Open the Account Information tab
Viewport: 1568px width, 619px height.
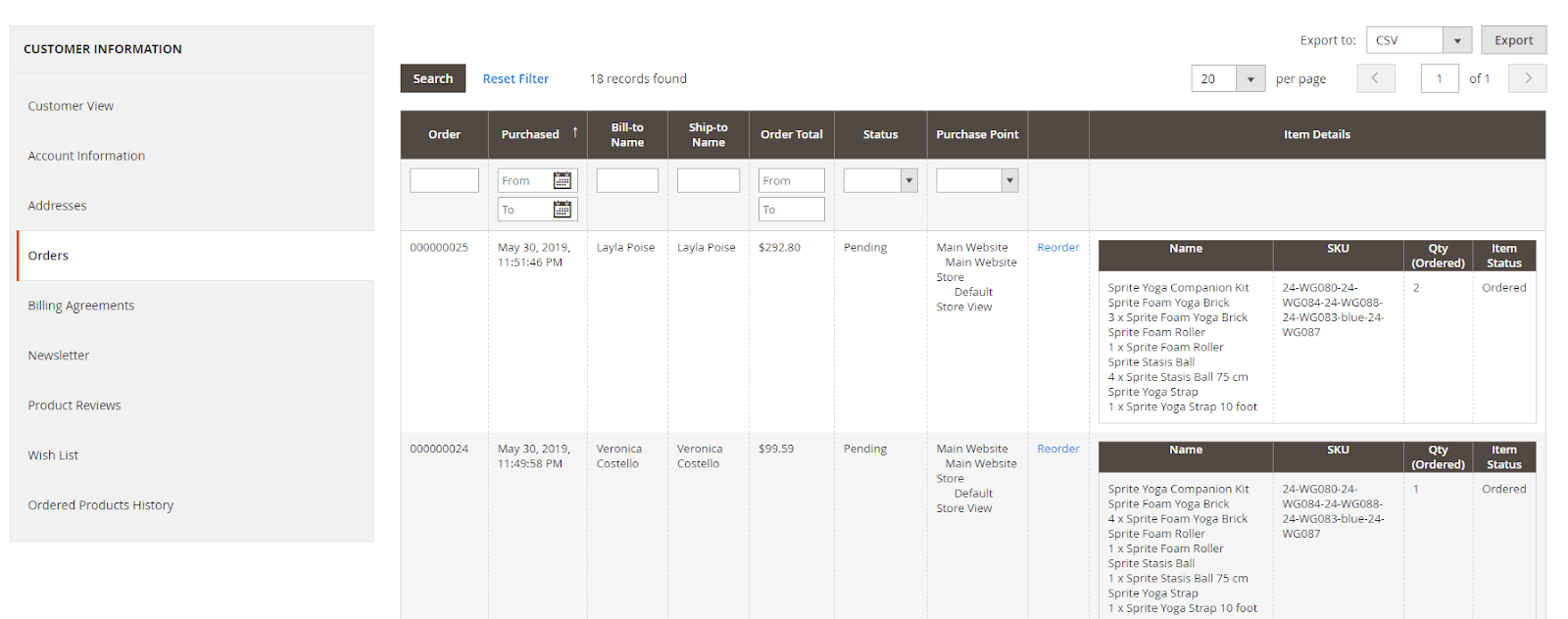tap(86, 156)
